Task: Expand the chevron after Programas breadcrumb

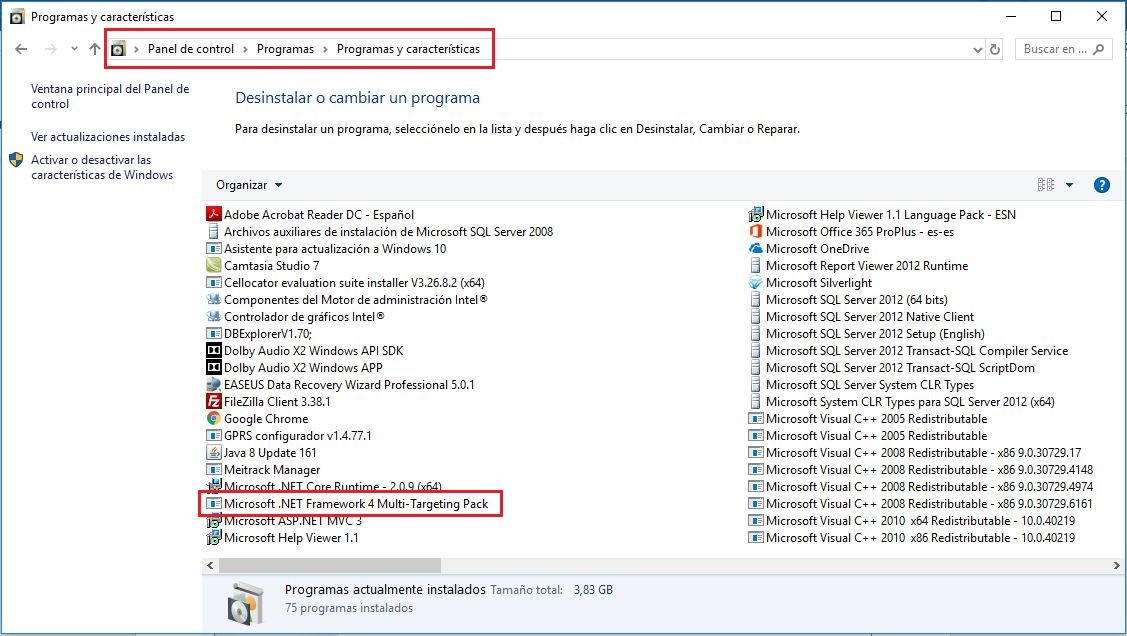Action: [325, 49]
